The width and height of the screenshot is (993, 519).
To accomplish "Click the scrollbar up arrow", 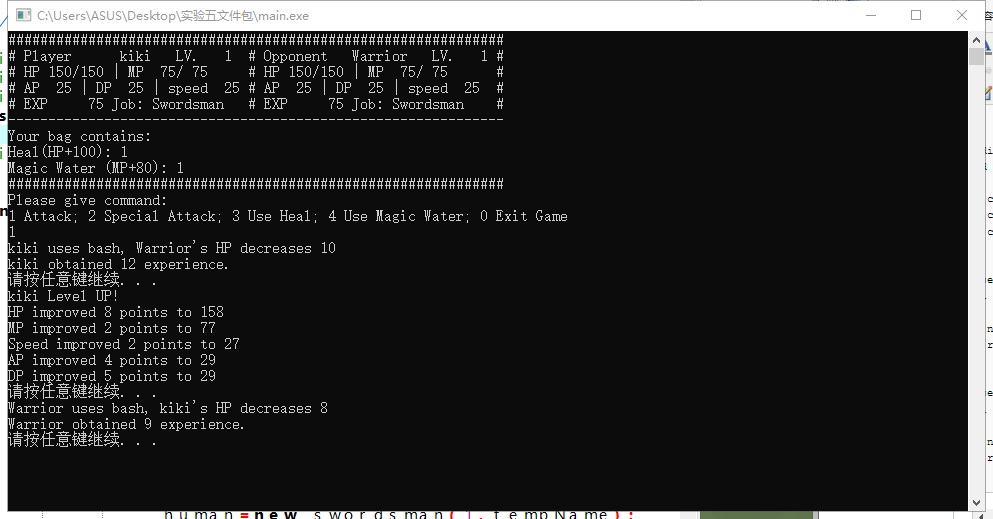I will 976,40.
